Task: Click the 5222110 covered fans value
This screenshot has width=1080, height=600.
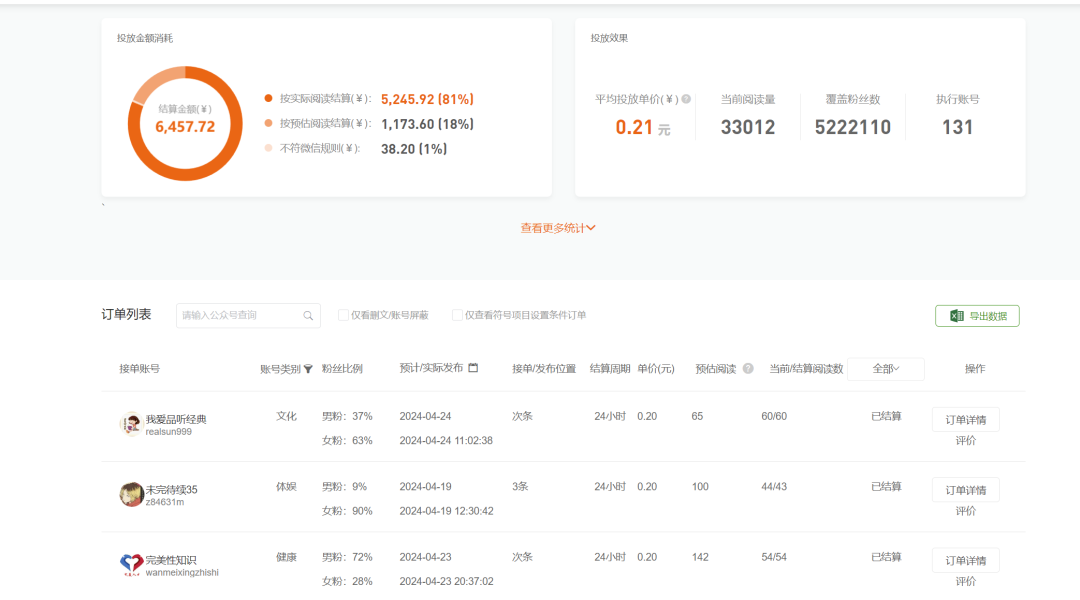Action: tap(853, 127)
